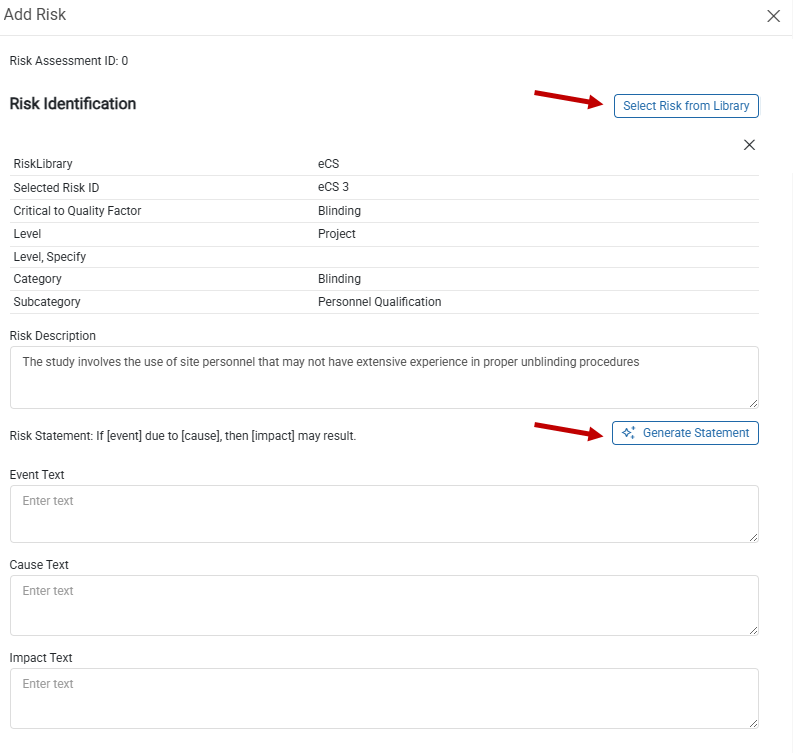Click the 'Impact Text' field label

pyautogui.click(x=41, y=658)
